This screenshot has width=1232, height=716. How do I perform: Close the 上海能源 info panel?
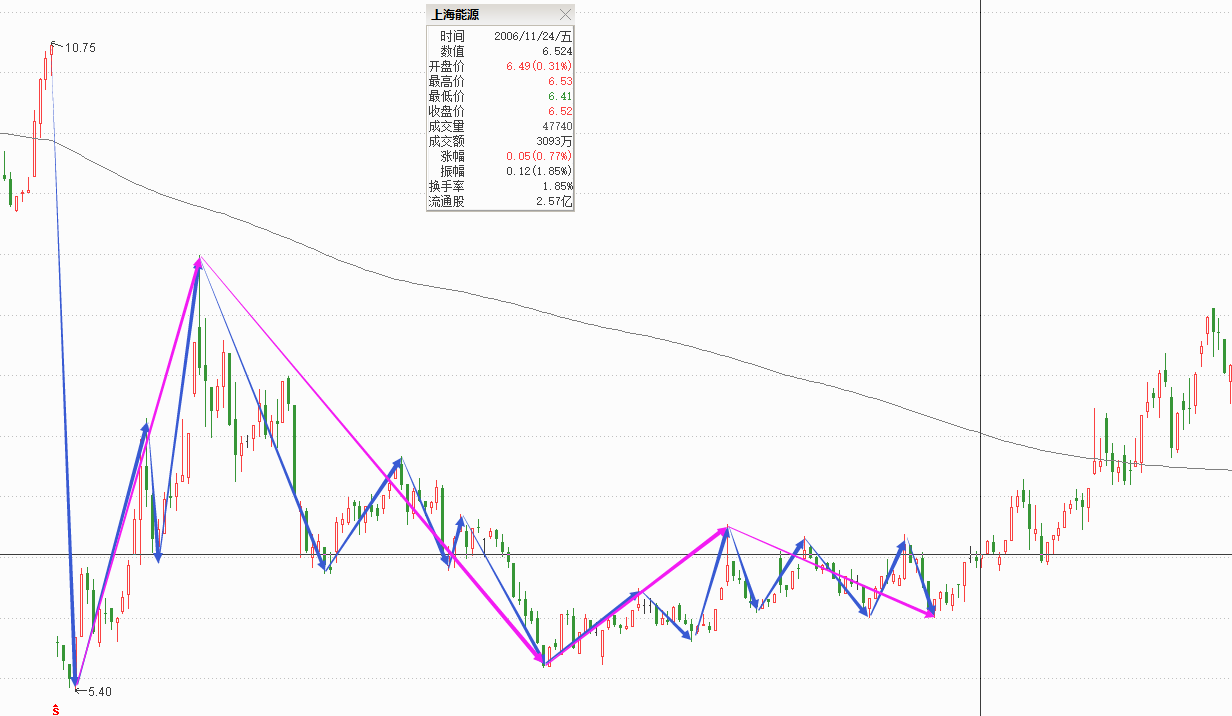(x=565, y=14)
